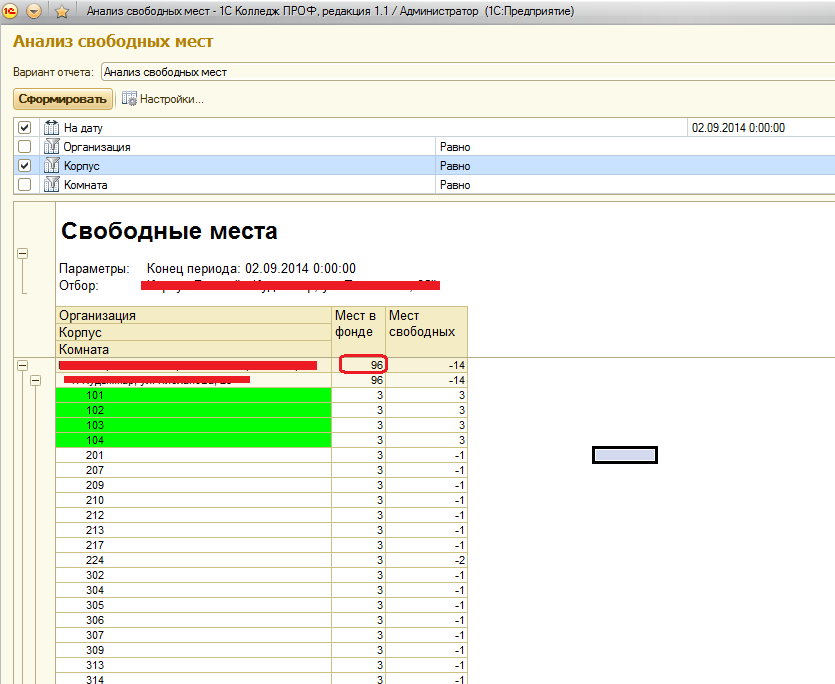Screen dimensions: 835x684
Task: Open the orange main menu arrow button
Action: point(35,11)
